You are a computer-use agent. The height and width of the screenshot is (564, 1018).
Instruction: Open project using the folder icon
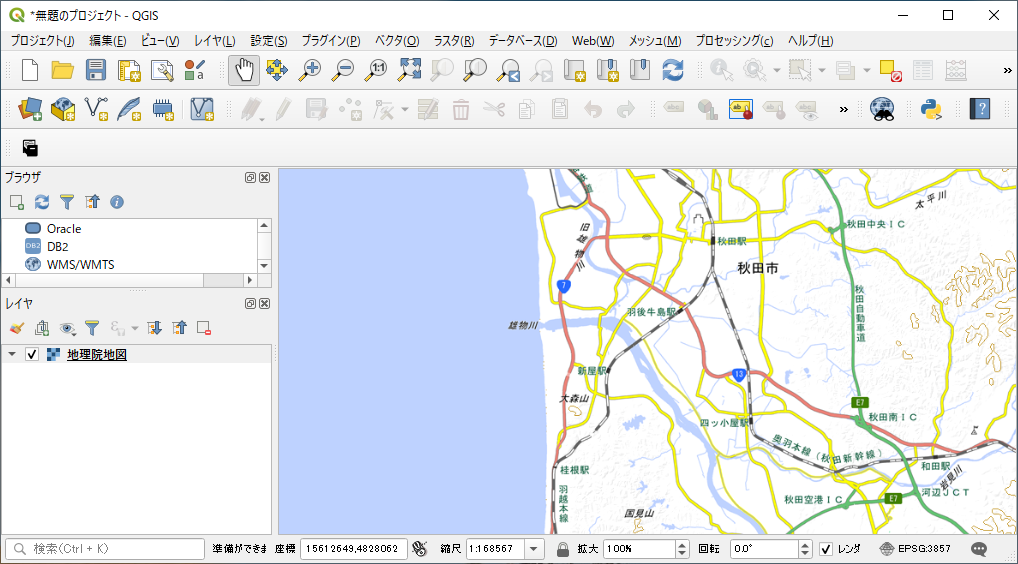(x=62, y=70)
